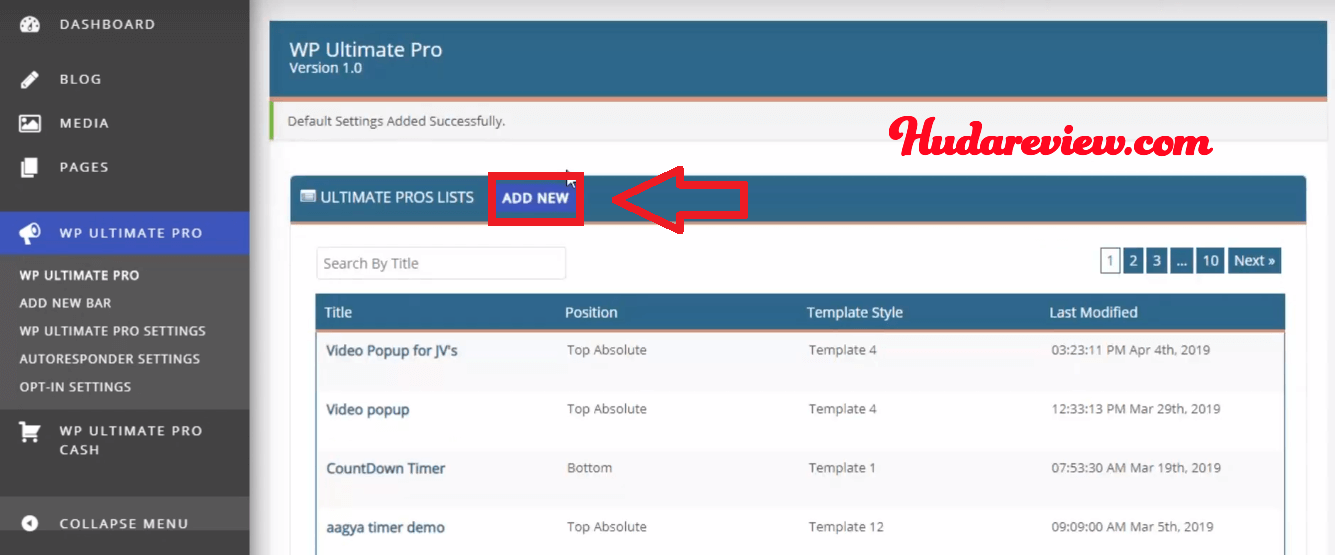Open WP Ultimate Pro Settings submenu
Screen dimensions: 1335x555
pos(112,331)
